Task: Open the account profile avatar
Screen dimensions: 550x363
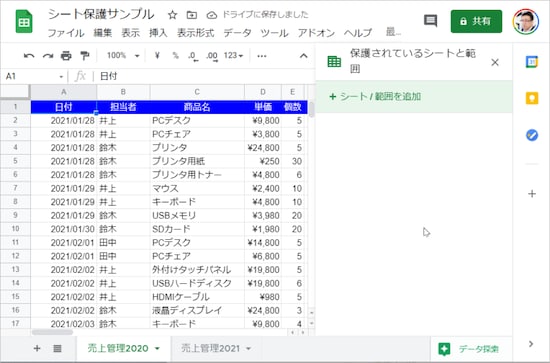Action: (525, 21)
